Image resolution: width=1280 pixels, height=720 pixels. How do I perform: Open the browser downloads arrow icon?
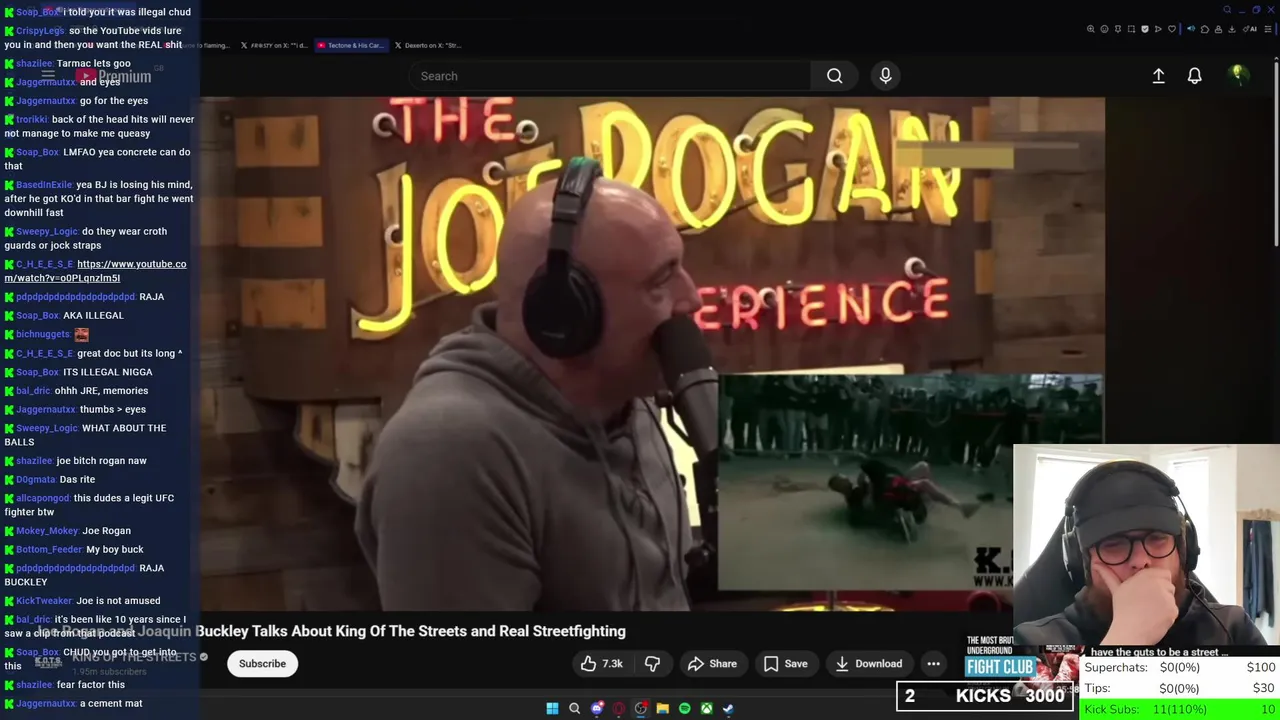pyautogui.click(x=1231, y=29)
